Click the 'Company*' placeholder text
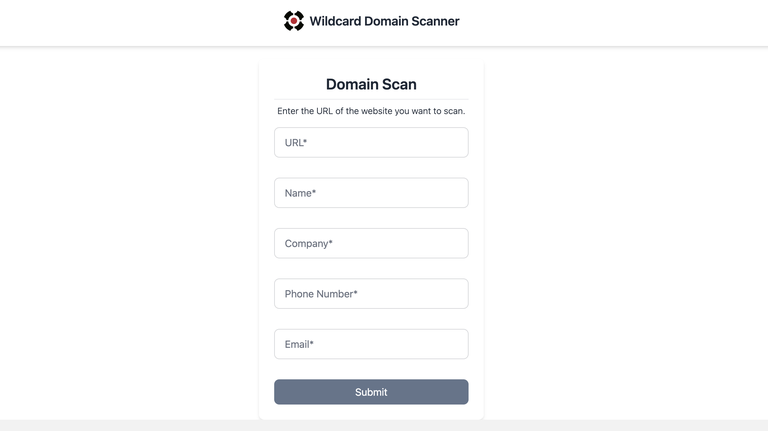The height and width of the screenshot is (431, 768). coord(309,243)
